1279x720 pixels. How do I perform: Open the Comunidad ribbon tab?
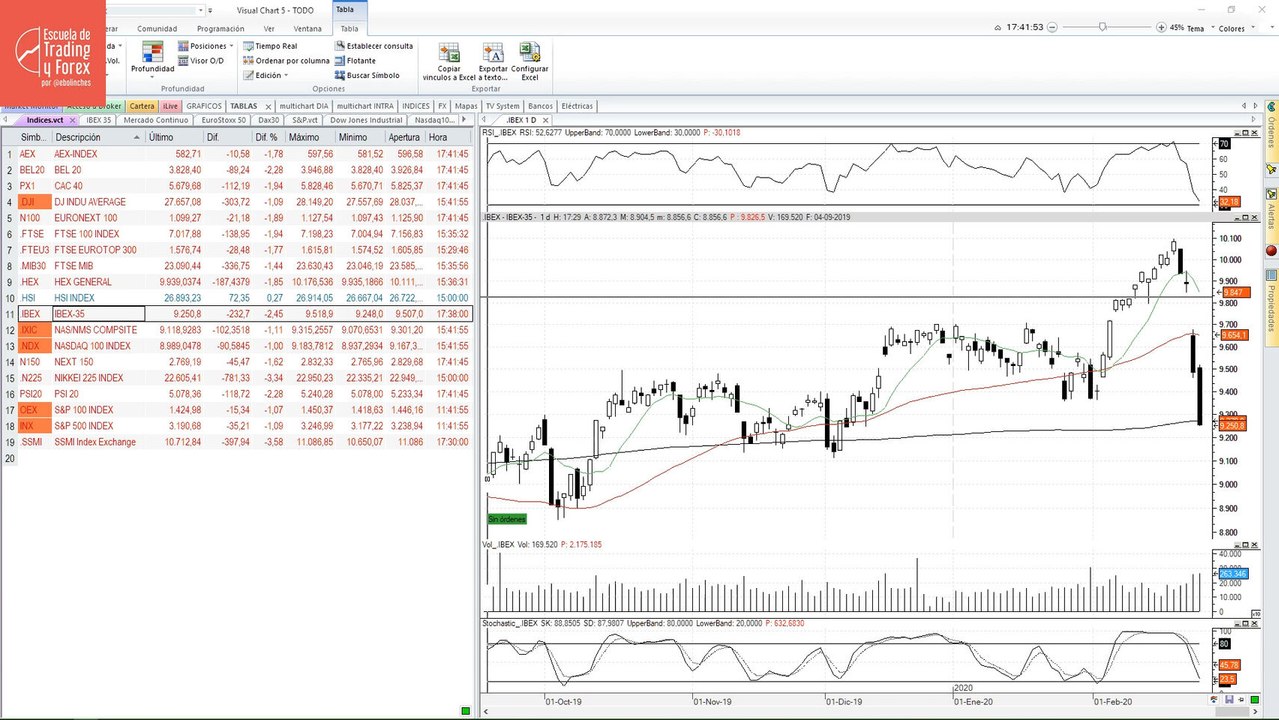tap(157, 28)
